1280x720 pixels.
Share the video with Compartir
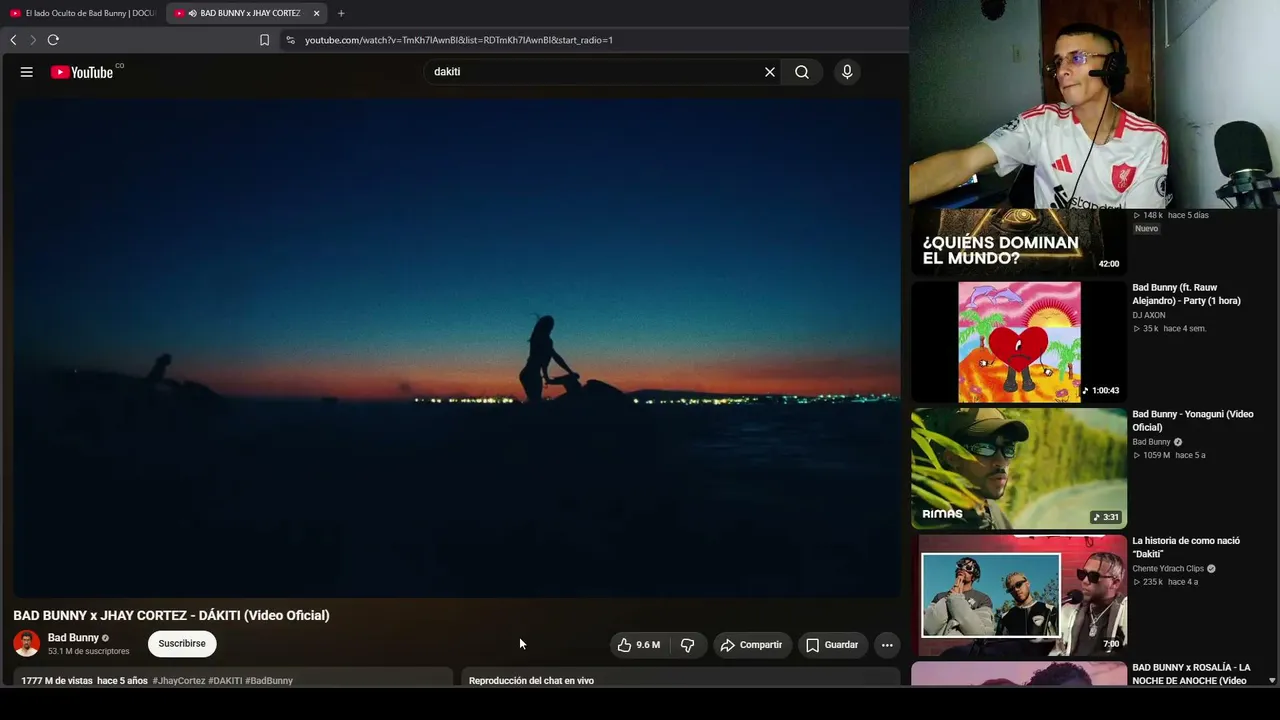coord(752,645)
